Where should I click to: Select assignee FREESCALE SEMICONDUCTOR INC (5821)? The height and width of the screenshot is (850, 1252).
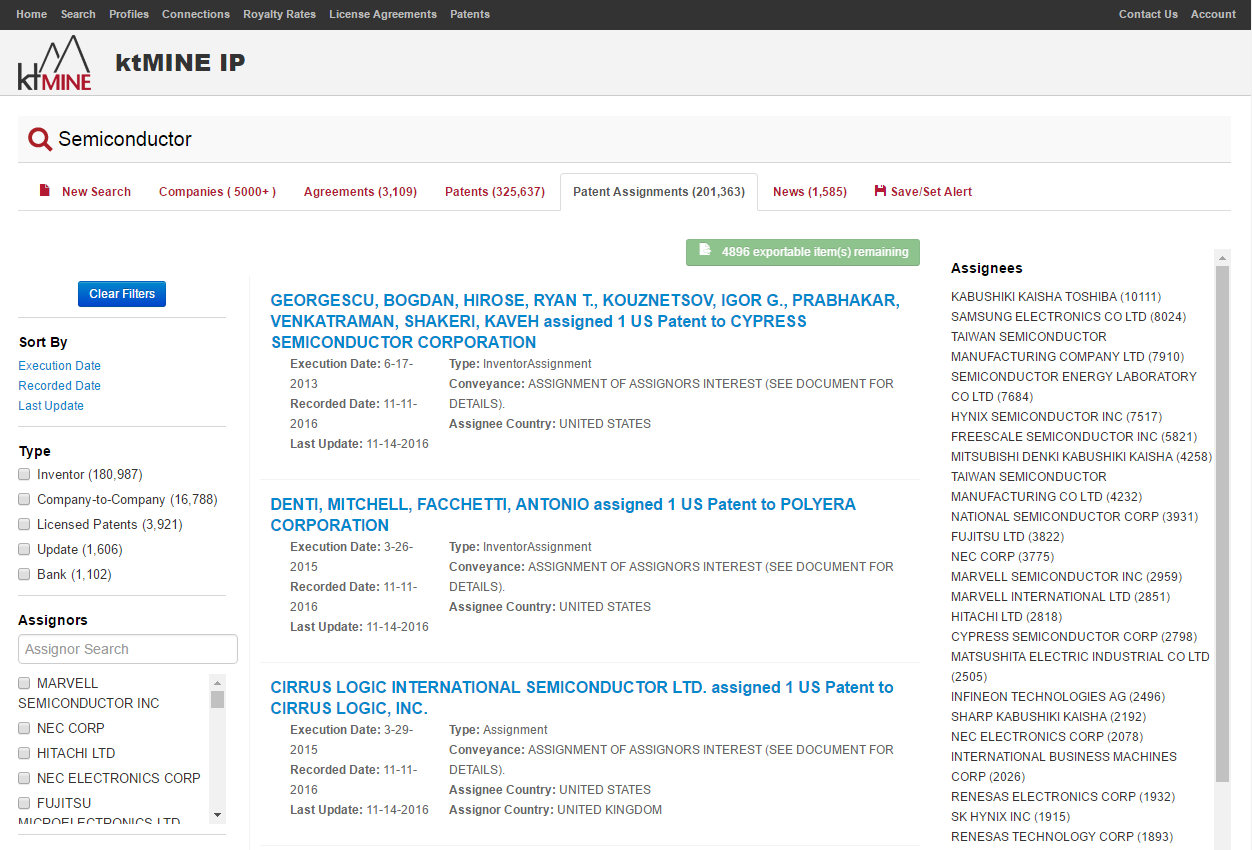click(1074, 437)
